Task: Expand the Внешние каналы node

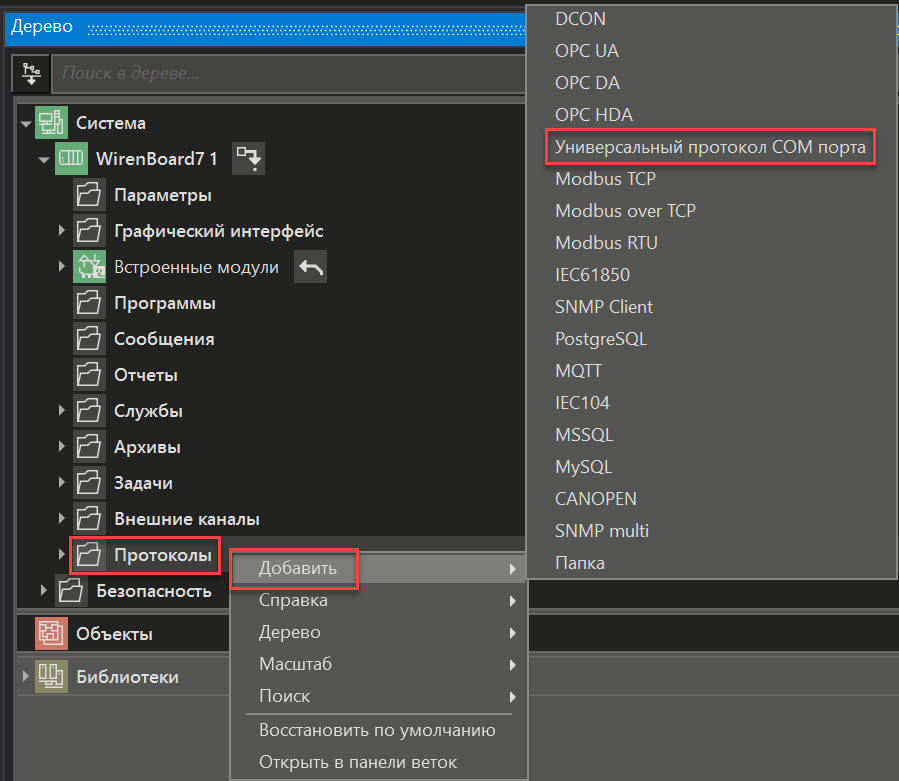Action: click(61, 518)
